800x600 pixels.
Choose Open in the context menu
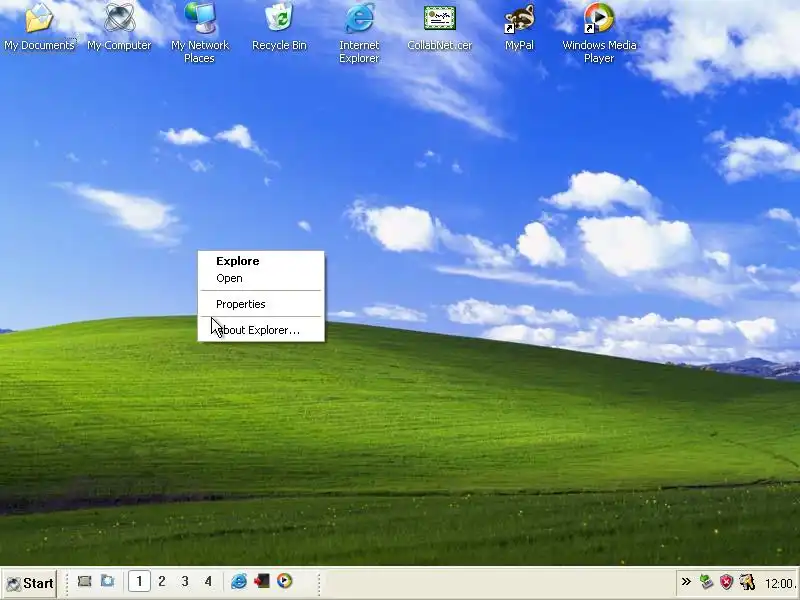[261, 278]
